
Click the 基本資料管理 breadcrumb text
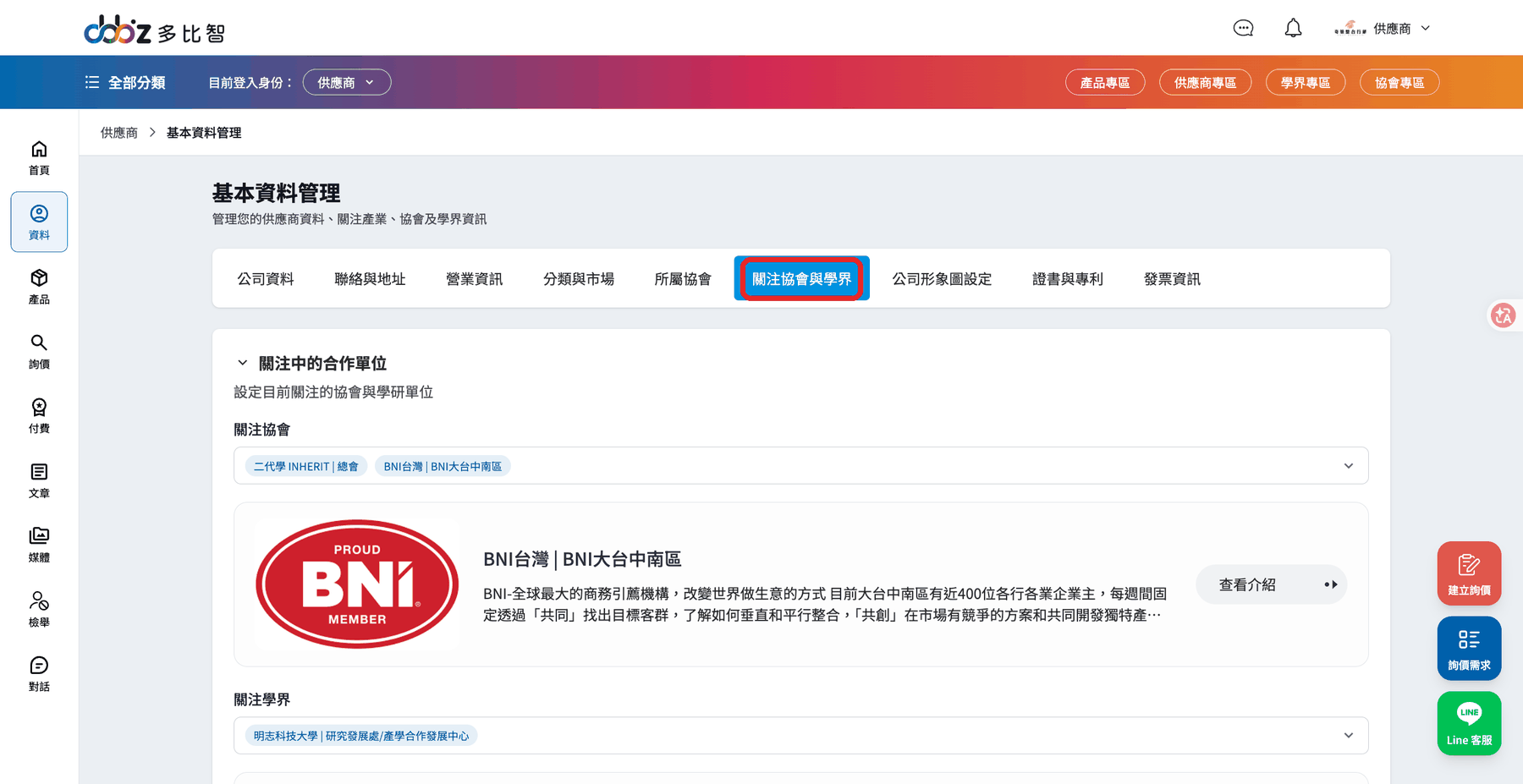204,133
